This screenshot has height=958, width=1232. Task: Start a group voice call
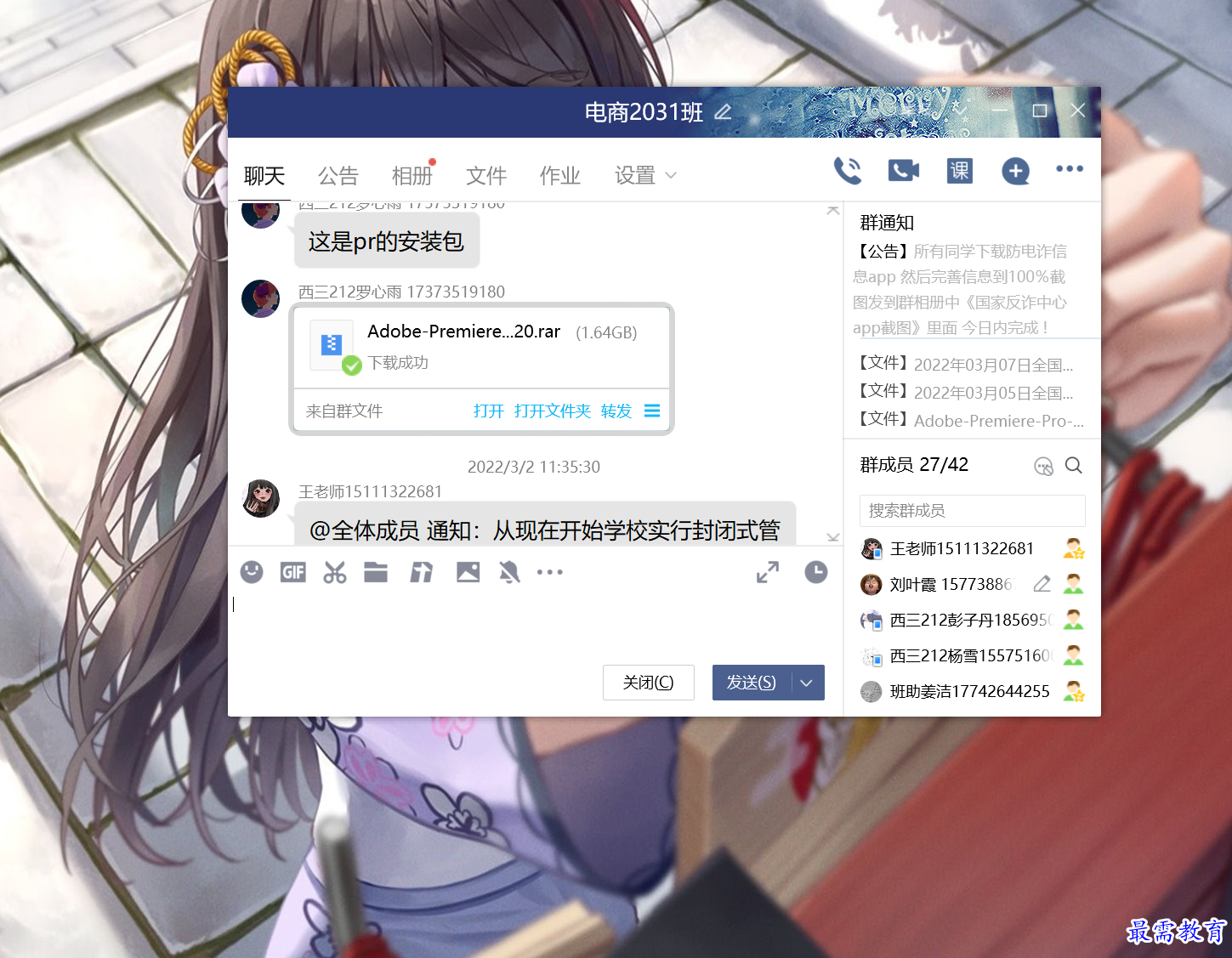(848, 171)
